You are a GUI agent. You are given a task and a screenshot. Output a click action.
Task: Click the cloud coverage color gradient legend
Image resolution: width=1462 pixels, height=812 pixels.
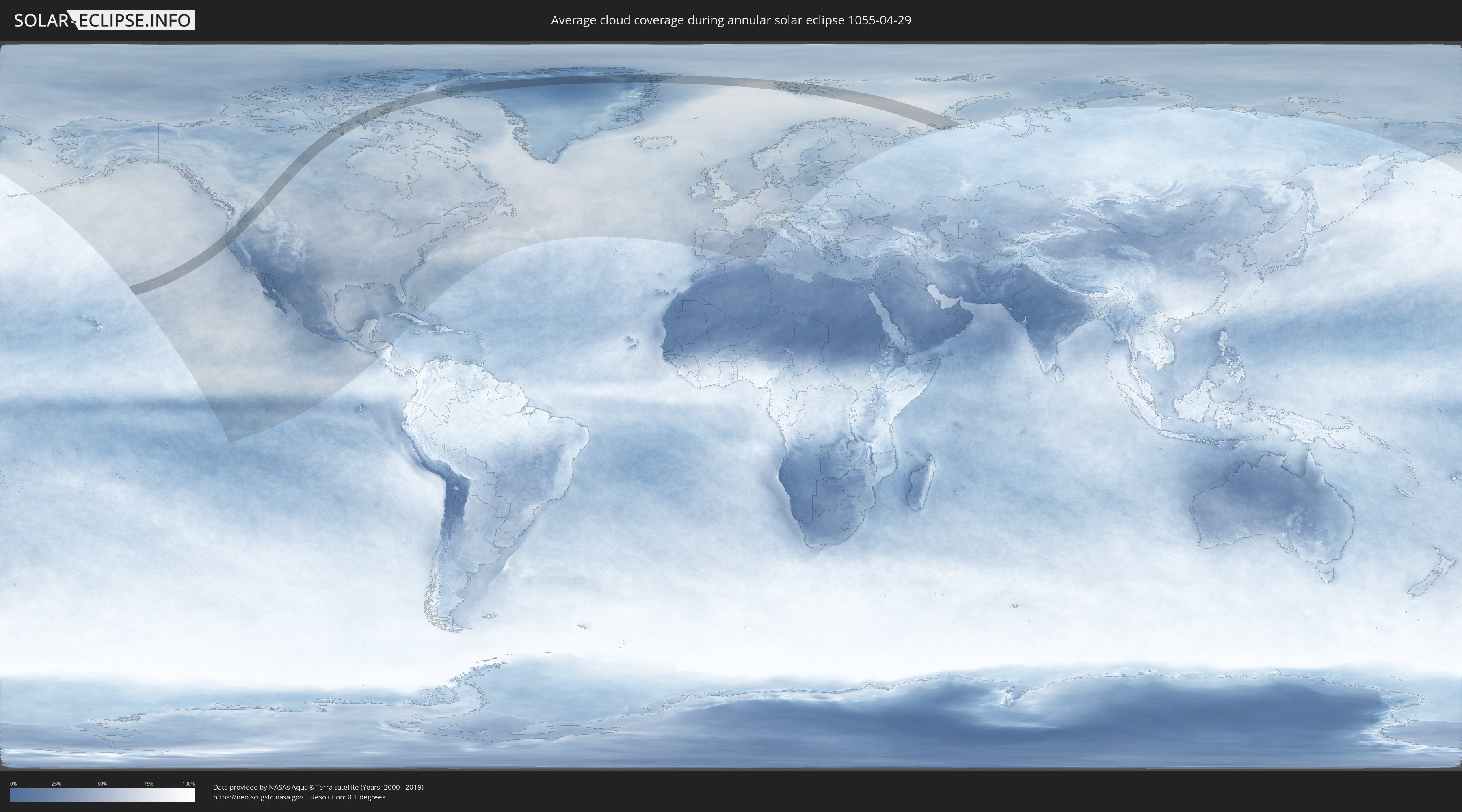pos(102,795)
